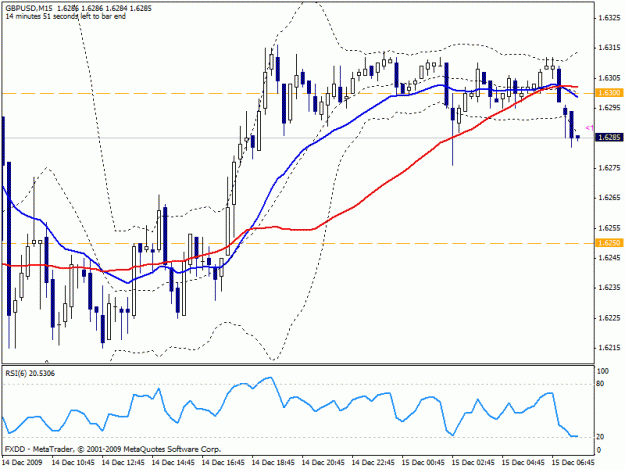This screenshot has width=625, height=469.
Task: Click the '14 minutes 51 seconds left to bar end' text
Action: tap(66, 16)
